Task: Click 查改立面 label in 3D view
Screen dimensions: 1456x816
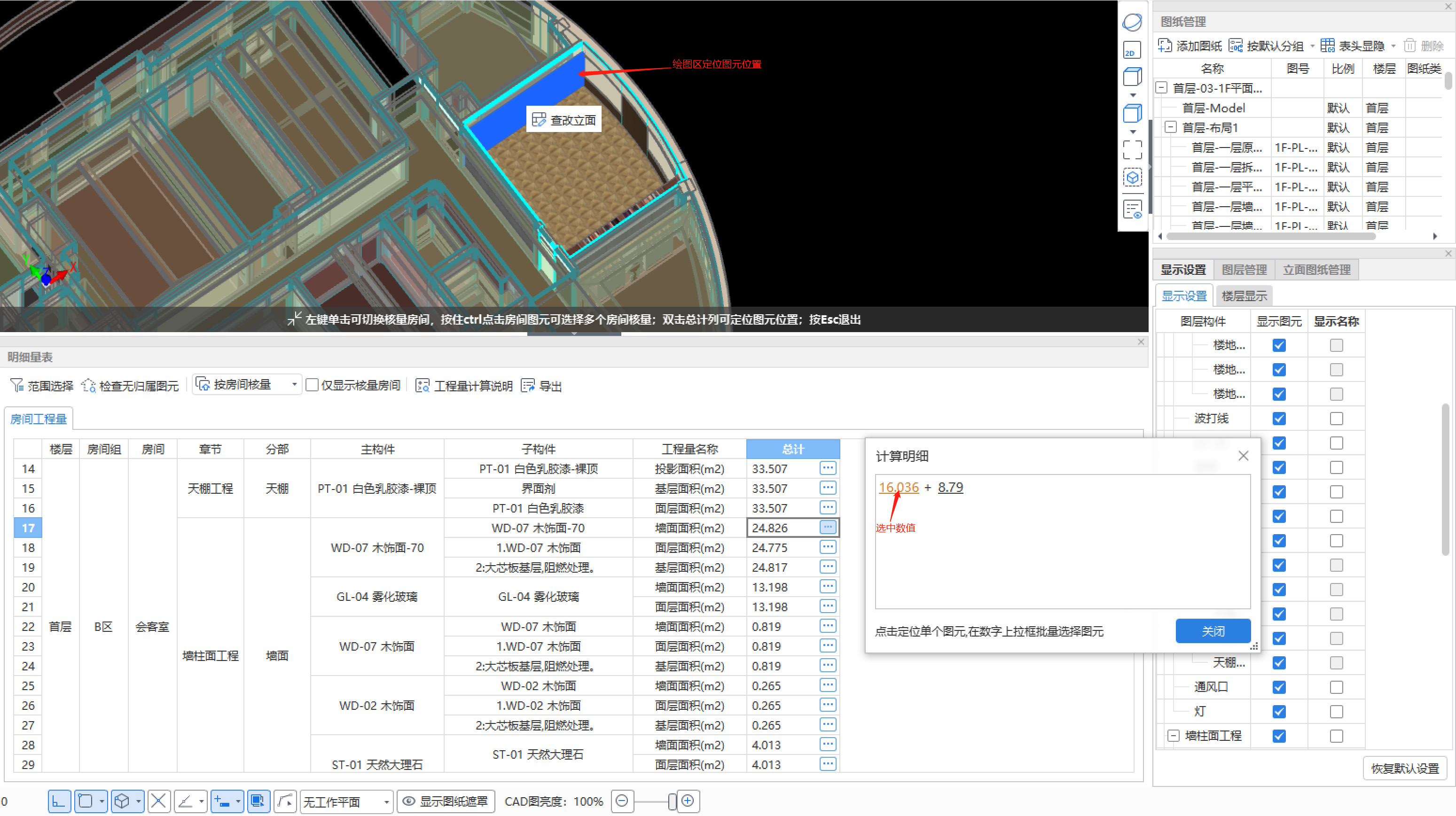Action: point(564,120)
